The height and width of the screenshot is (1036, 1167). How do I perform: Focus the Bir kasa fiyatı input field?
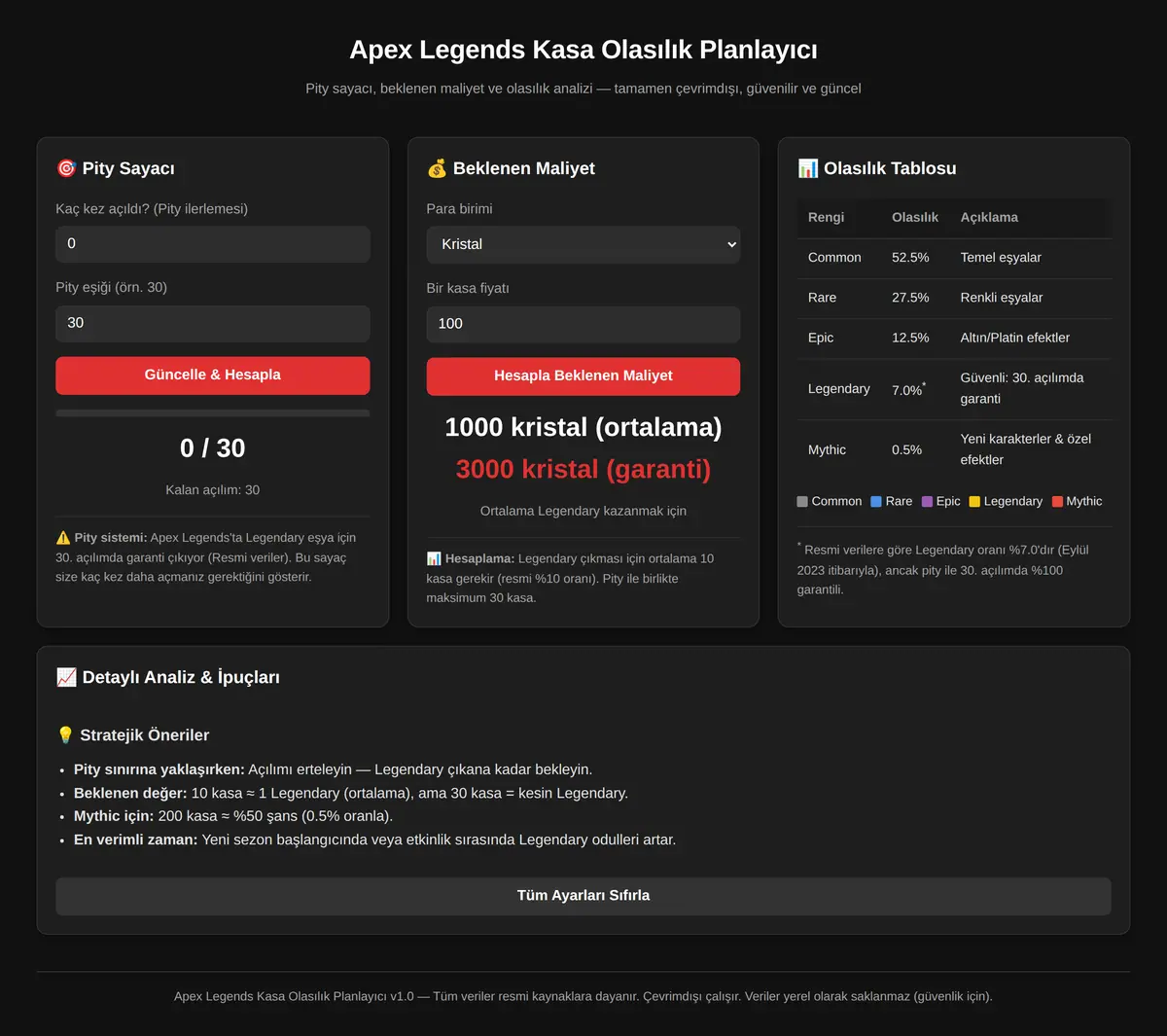[583, 324]
